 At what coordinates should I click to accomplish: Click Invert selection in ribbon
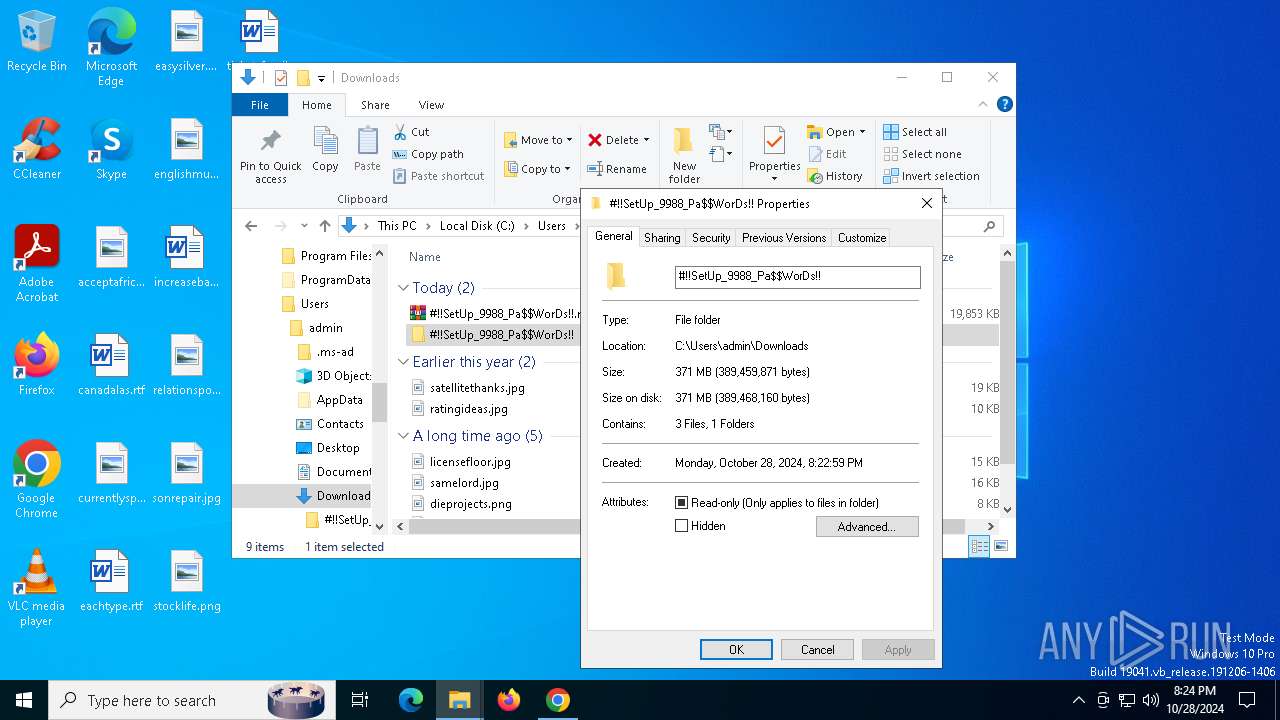point(931,176)
